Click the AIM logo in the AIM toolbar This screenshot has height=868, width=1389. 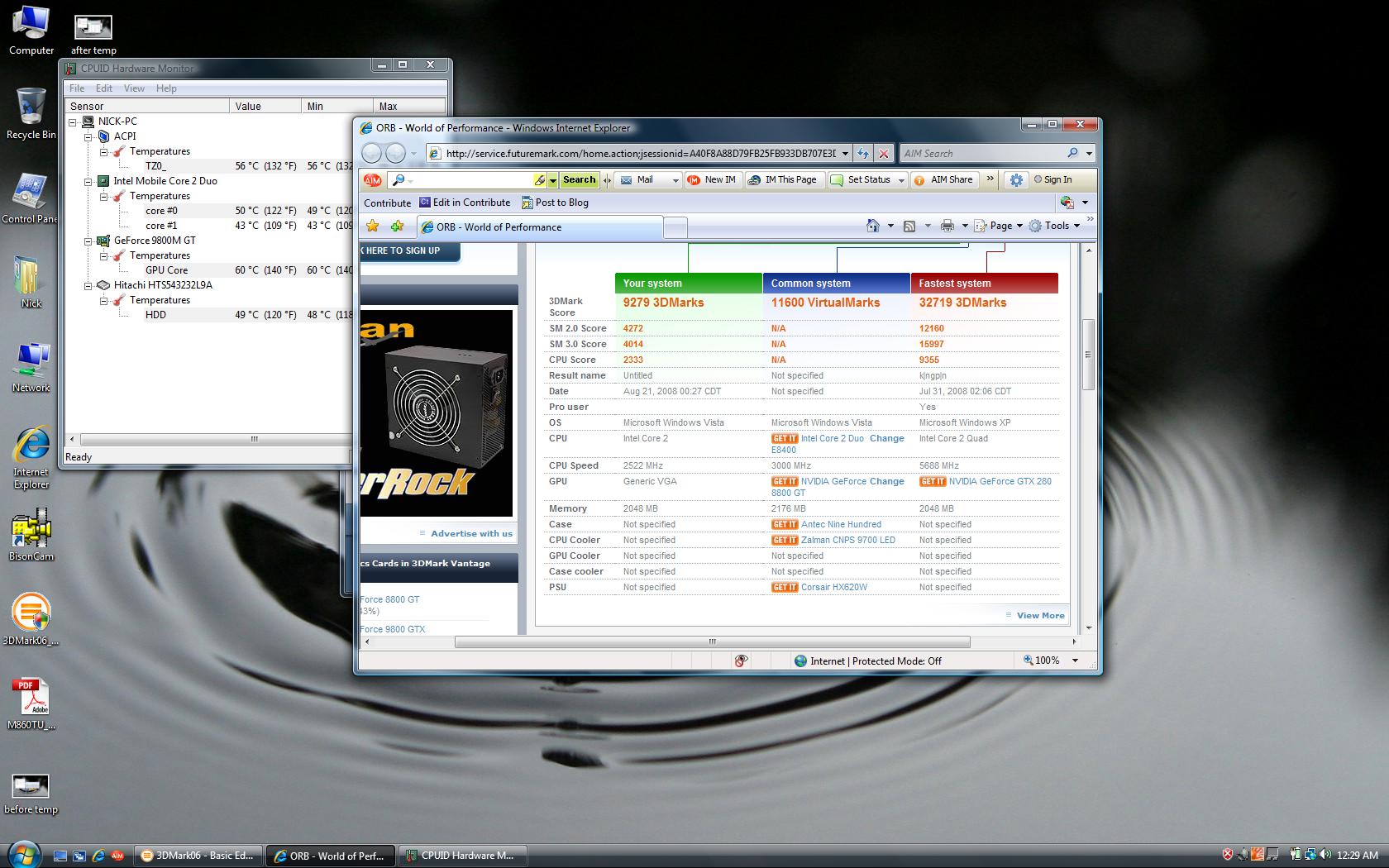[x=372, y=179]
